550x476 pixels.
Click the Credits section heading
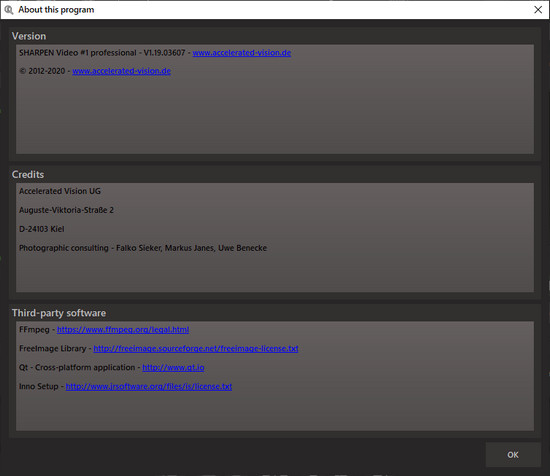pyautogui.click(x=28, y=174)
